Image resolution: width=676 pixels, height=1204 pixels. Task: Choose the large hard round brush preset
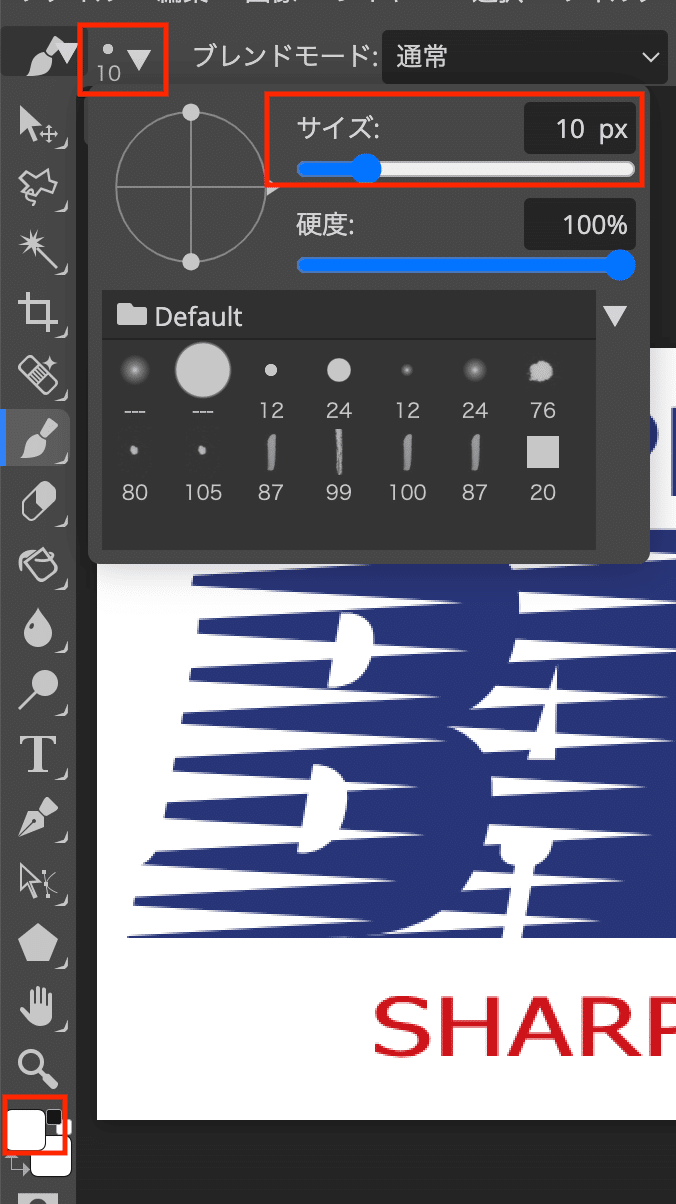pos(203,371)
